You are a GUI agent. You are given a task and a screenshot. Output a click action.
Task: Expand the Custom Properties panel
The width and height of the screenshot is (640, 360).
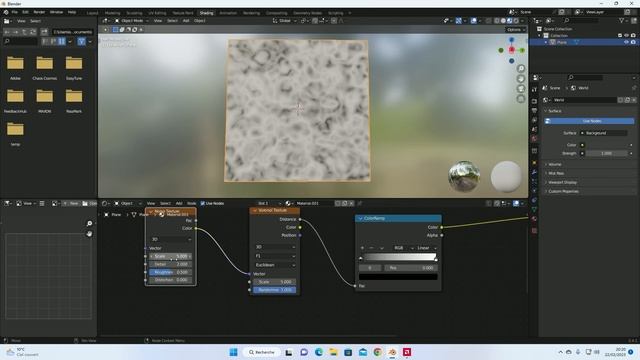pyautogui.click(x=563, y=191)
